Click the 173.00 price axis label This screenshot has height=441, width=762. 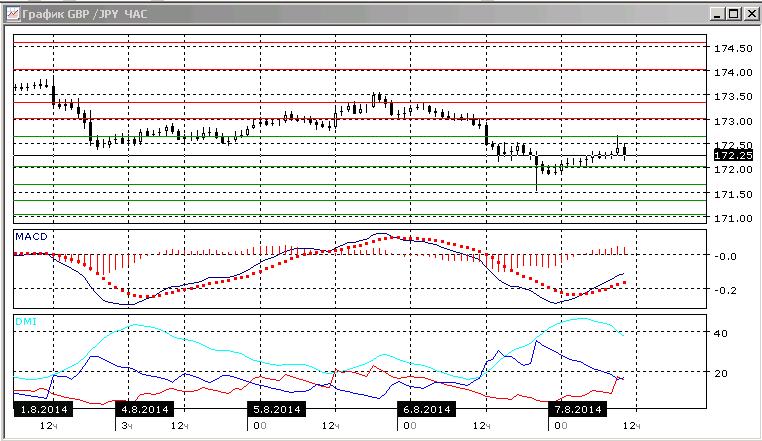[733, 121]
